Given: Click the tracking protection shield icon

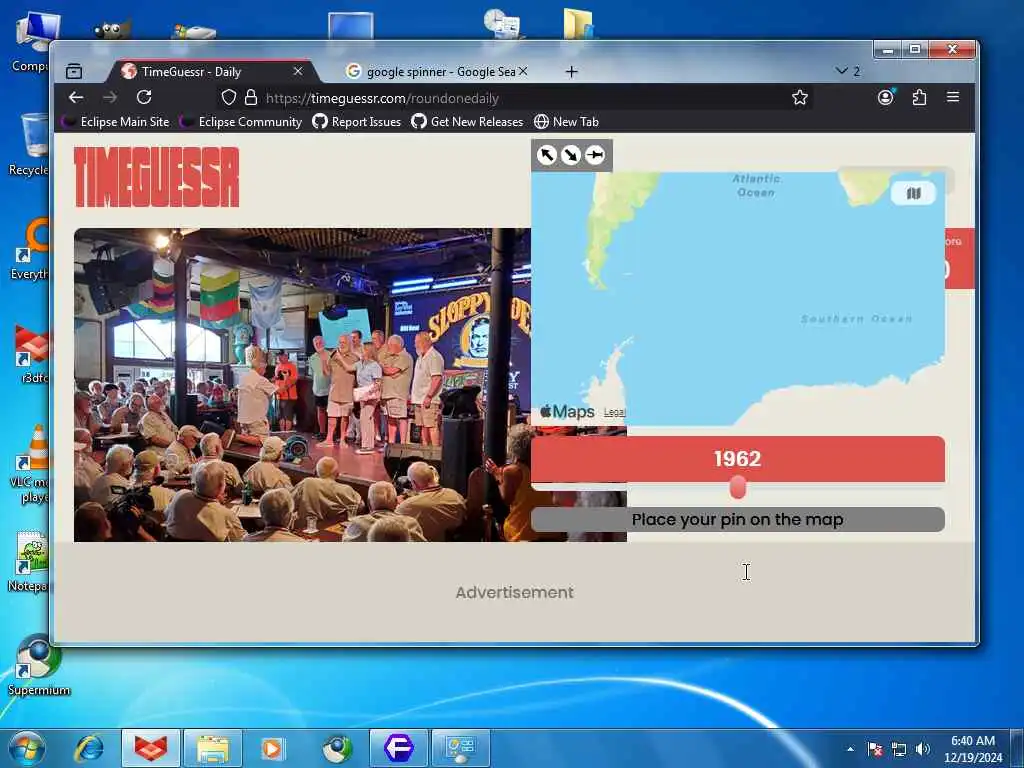Looking at the screenshot, I should [229, 98].
